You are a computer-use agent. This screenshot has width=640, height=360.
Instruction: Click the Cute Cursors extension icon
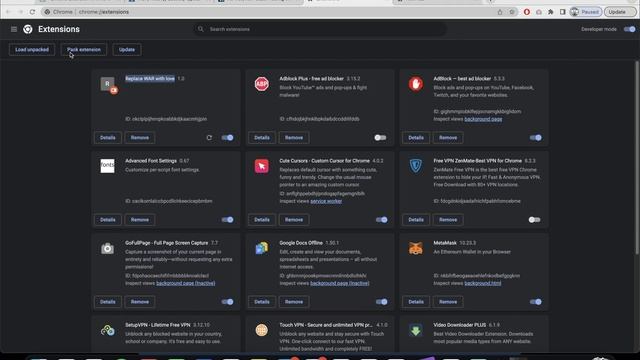[262, 166]
